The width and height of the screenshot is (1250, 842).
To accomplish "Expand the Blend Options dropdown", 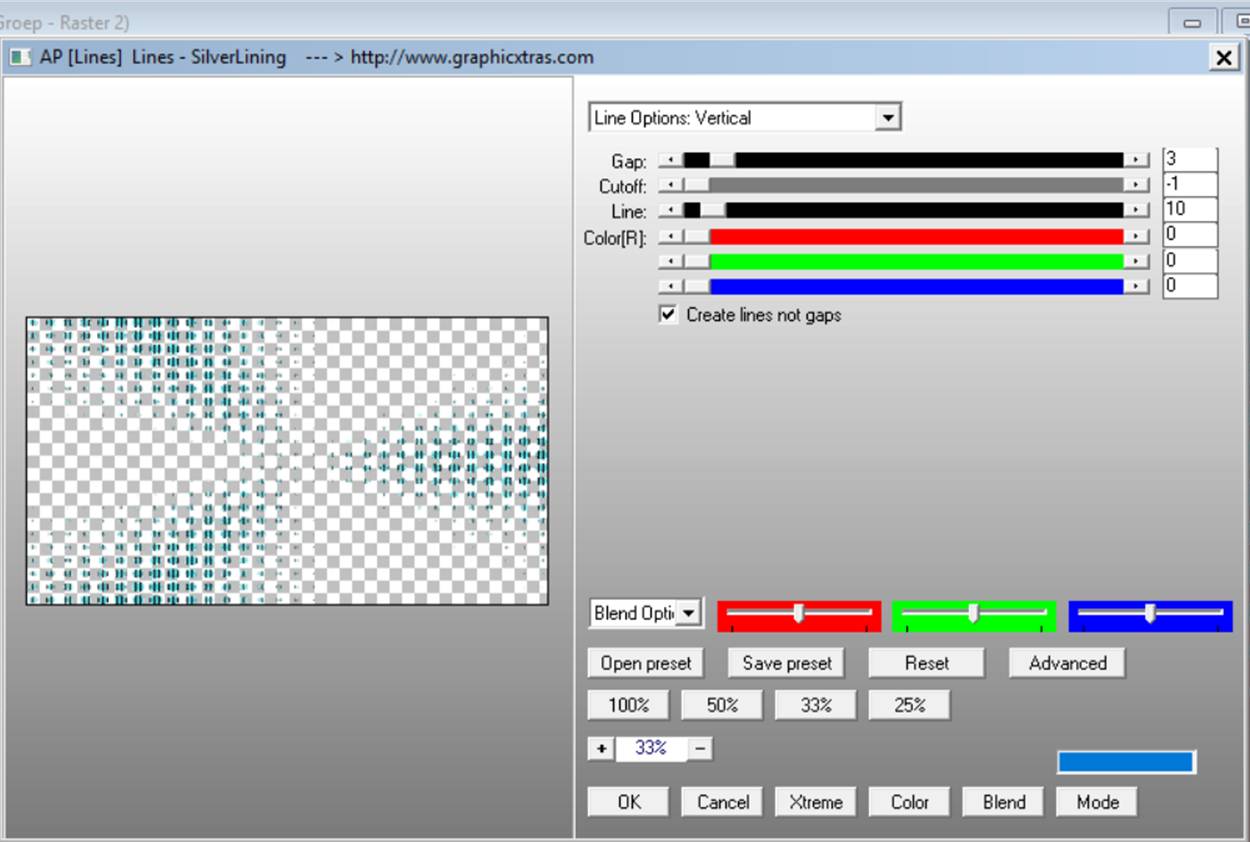I will [x=689, y=613].
